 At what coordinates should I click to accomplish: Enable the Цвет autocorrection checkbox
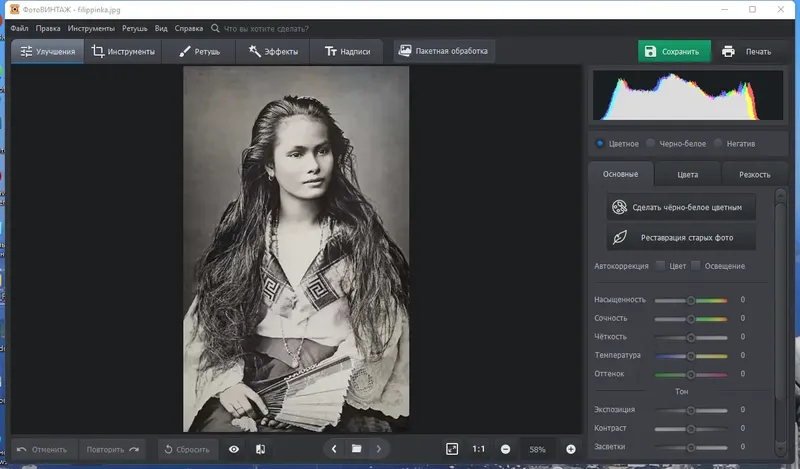click(x=660, y=266)
